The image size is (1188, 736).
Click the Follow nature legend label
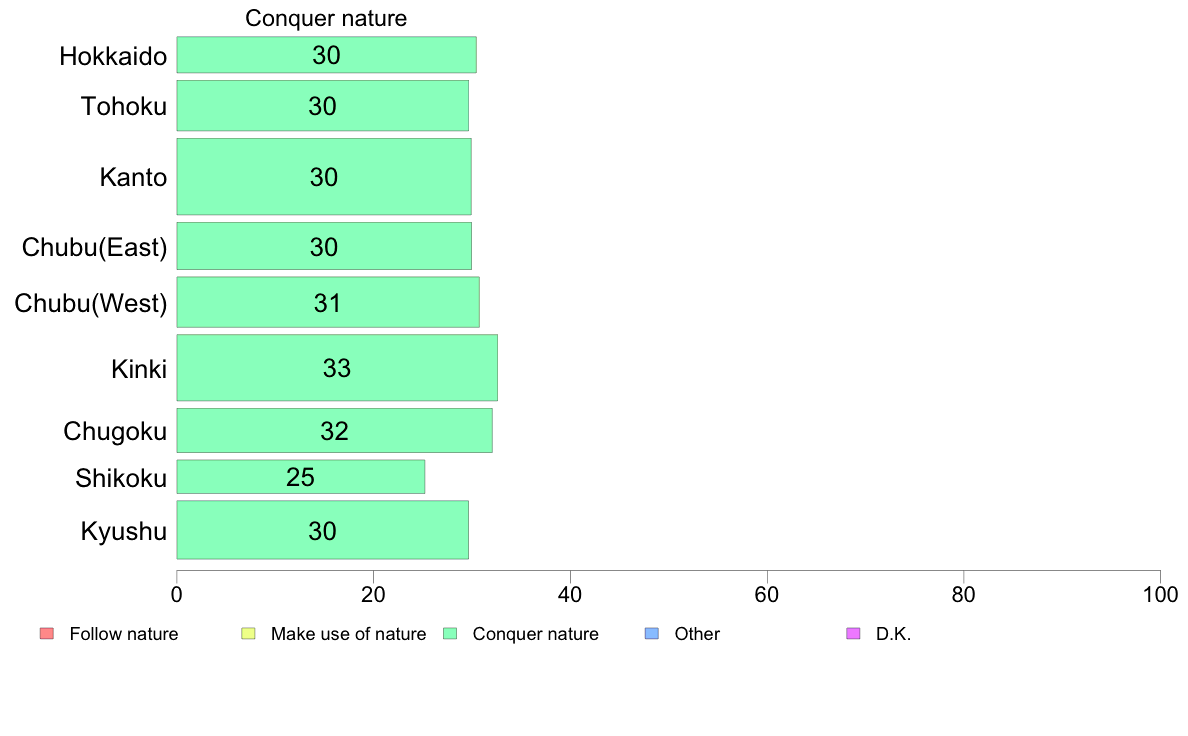pos(123,634)
